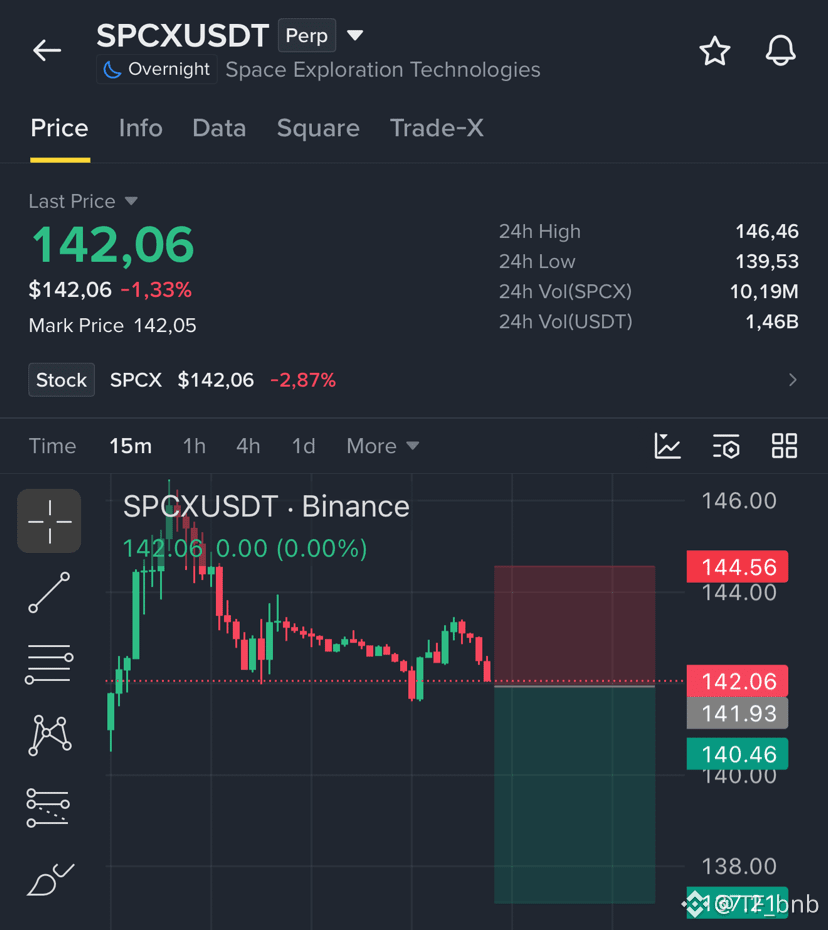
Task: Click the 146.00 axis price label
Action: coord(739,501)
